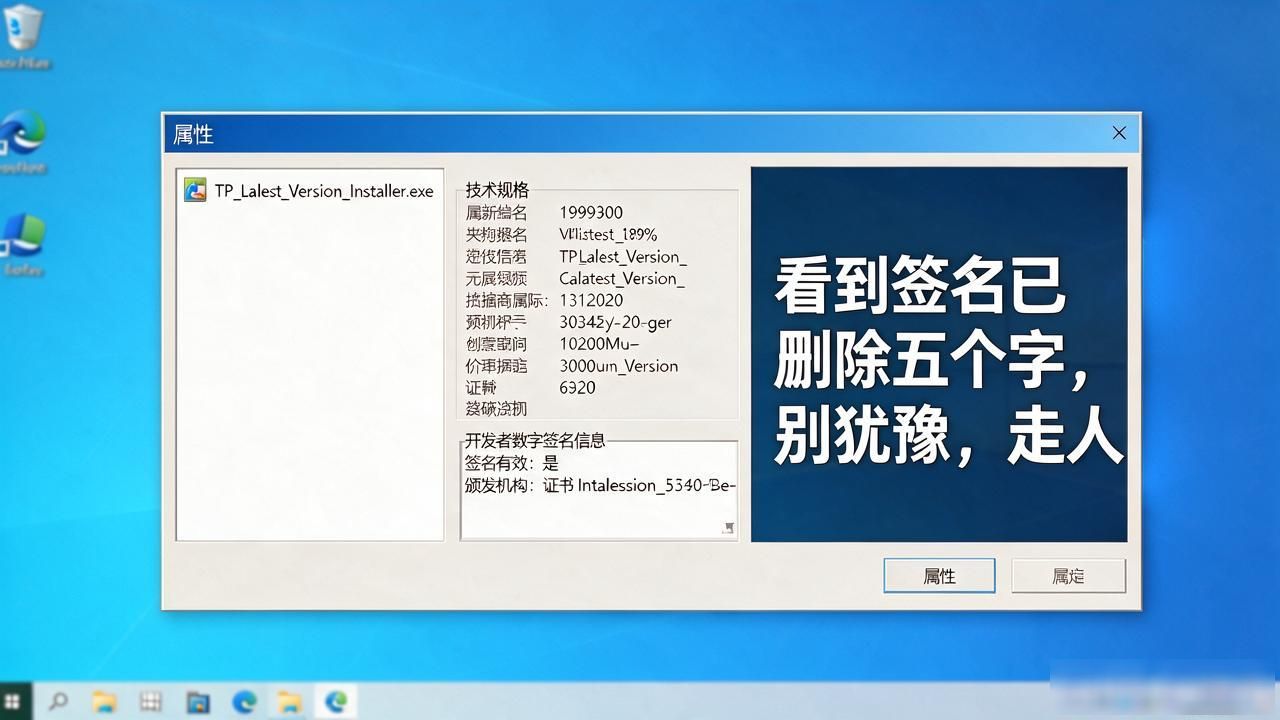Viewport: 1280px width, 720px height.
Task: Open the Windows Start menu
Action: coord(14,701)
